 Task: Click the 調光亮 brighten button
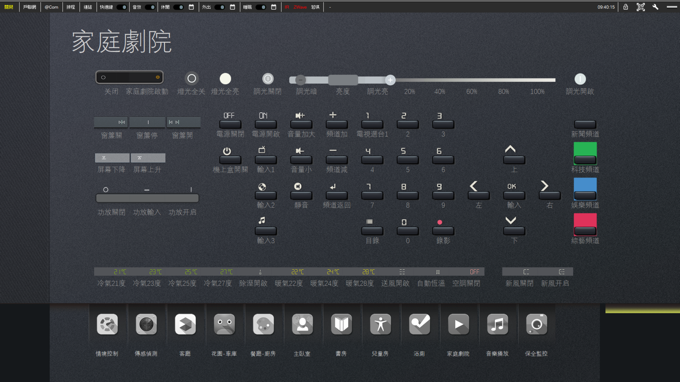point(390,80)
